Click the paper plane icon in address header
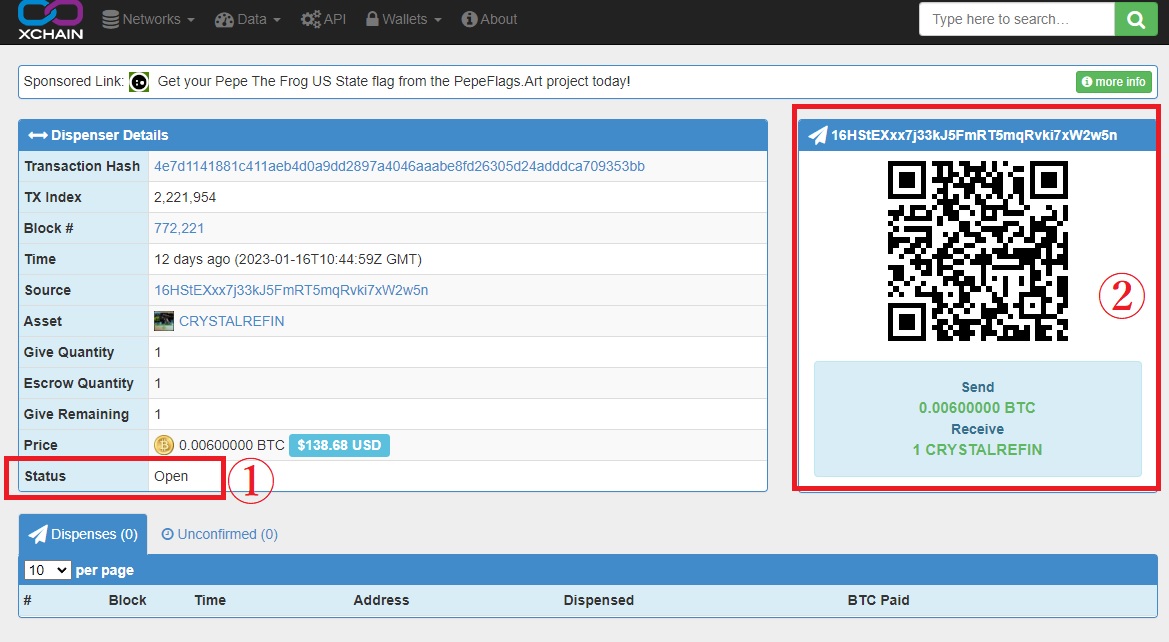The width and height of the screenshot is (1169, 642). pos(818,135)
